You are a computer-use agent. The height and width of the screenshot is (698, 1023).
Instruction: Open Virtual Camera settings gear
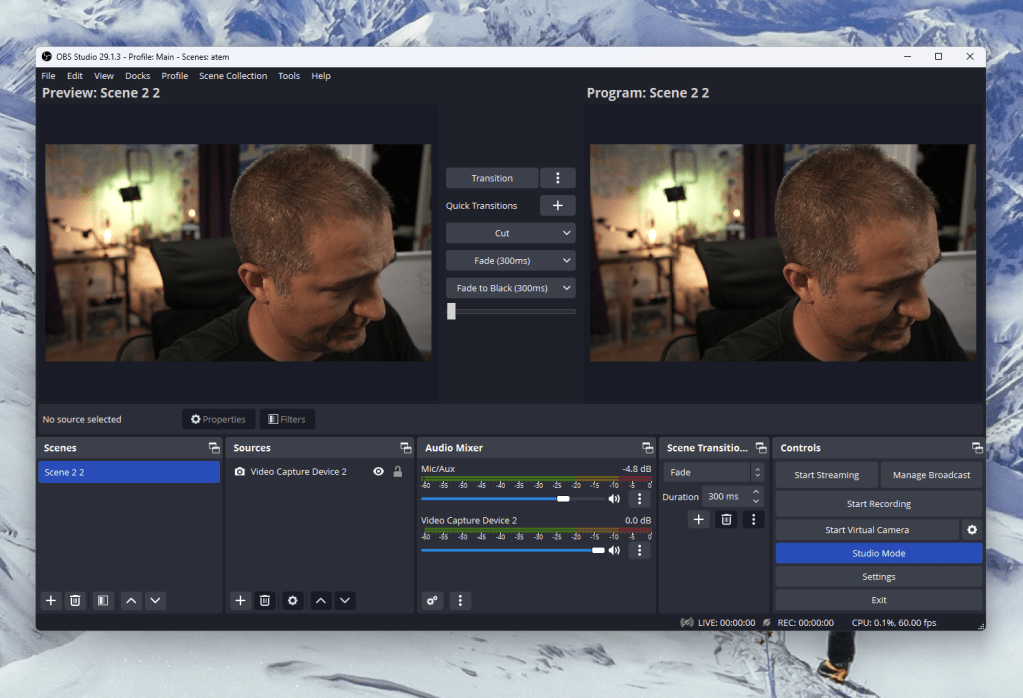click(972, 530)
